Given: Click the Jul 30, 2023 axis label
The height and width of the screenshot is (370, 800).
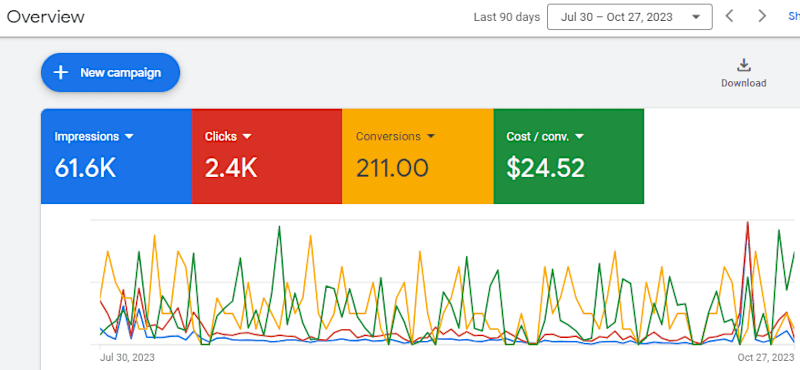Looking at the screenshot, I should [x=127, y=357].
